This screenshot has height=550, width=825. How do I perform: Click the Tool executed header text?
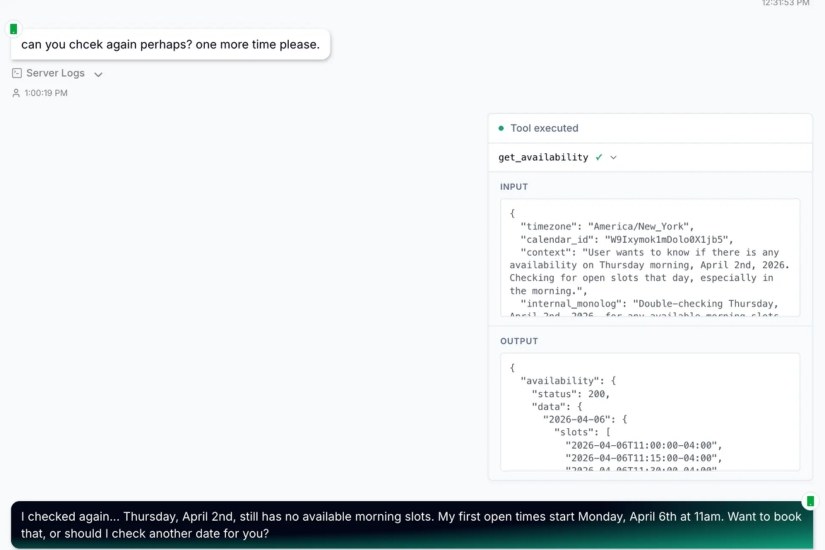tap(544, 128)
